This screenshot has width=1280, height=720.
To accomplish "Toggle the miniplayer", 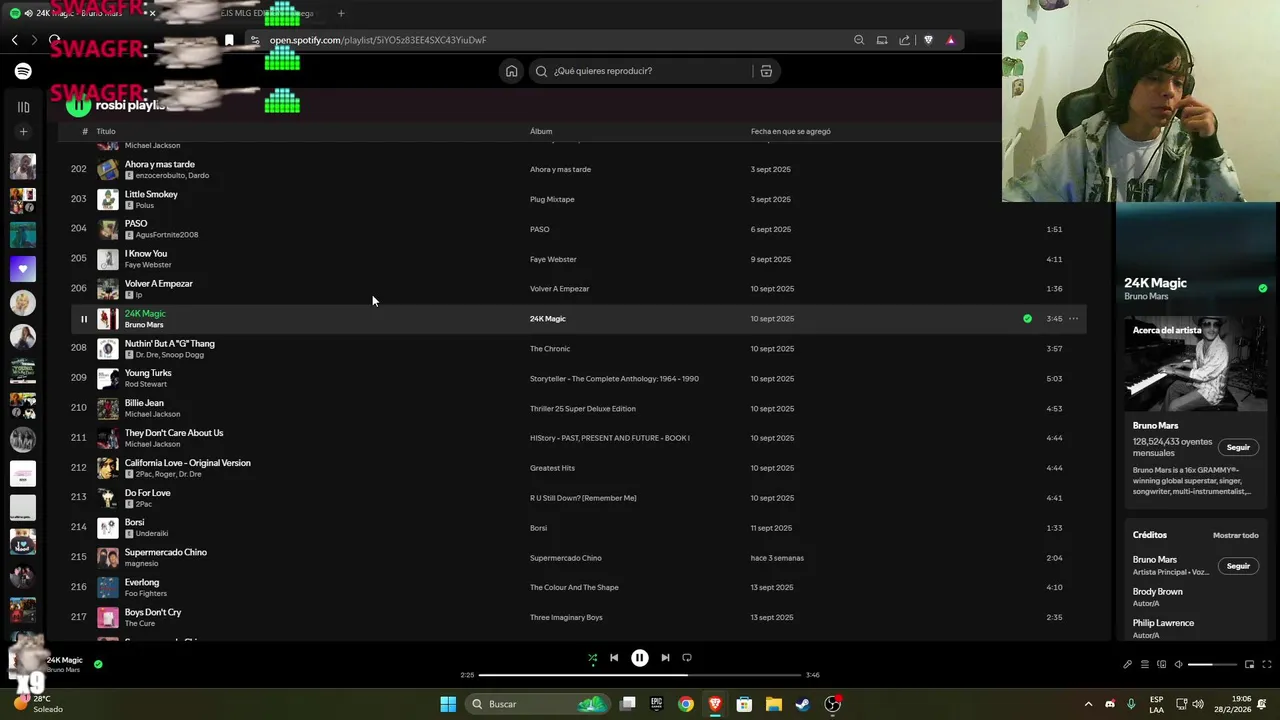I will click(x=1249, y=664).
